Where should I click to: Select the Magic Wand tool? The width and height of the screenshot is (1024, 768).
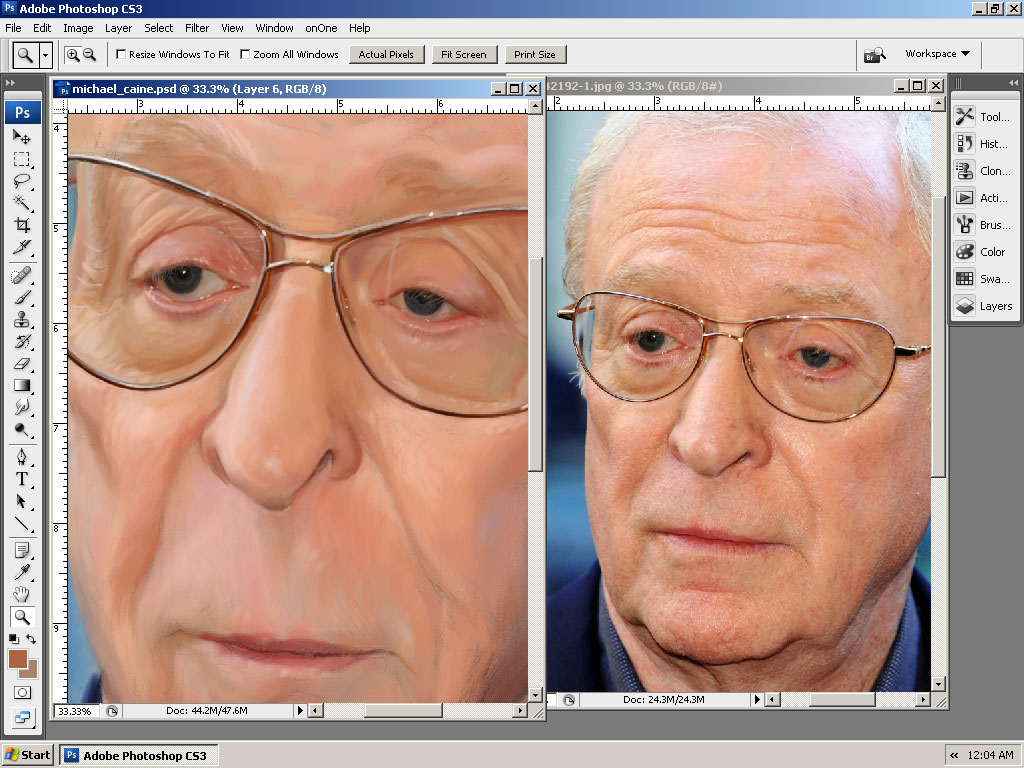tap(22, 202)
